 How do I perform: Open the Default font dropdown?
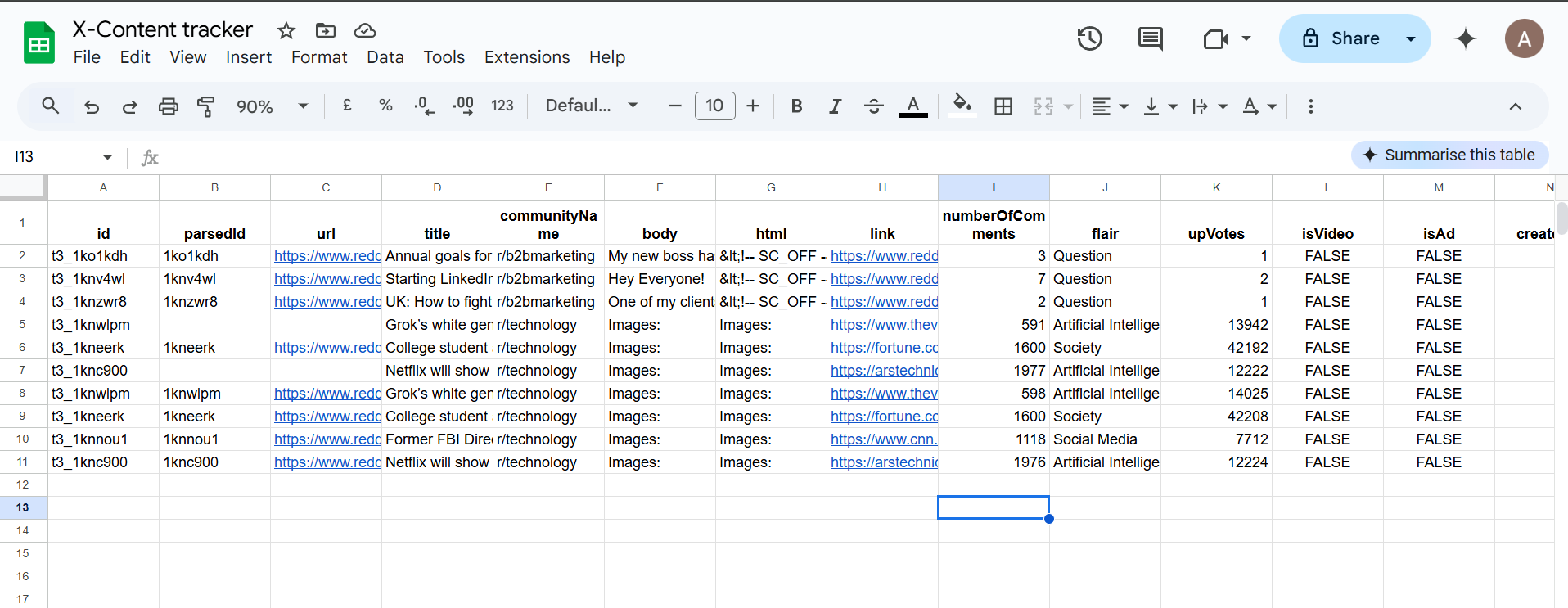click(592, 106)
